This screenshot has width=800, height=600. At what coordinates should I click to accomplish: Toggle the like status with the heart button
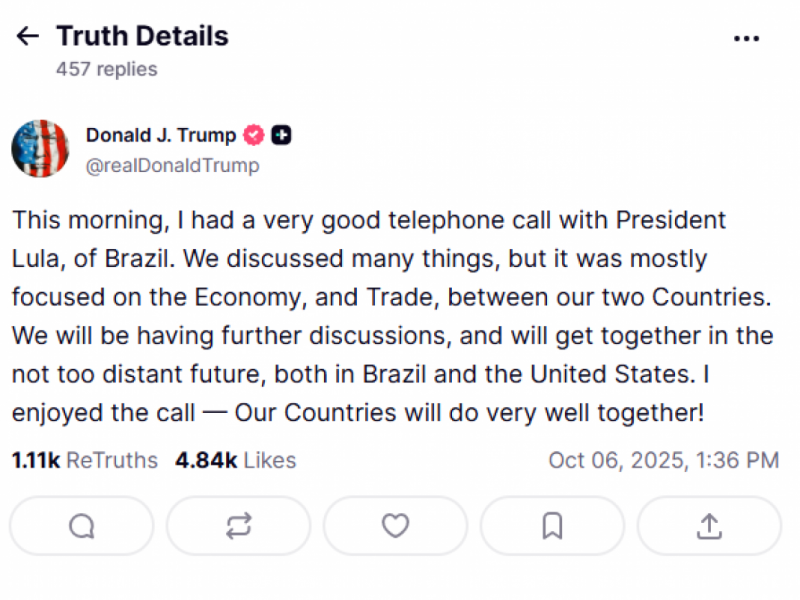pos(395,525)
